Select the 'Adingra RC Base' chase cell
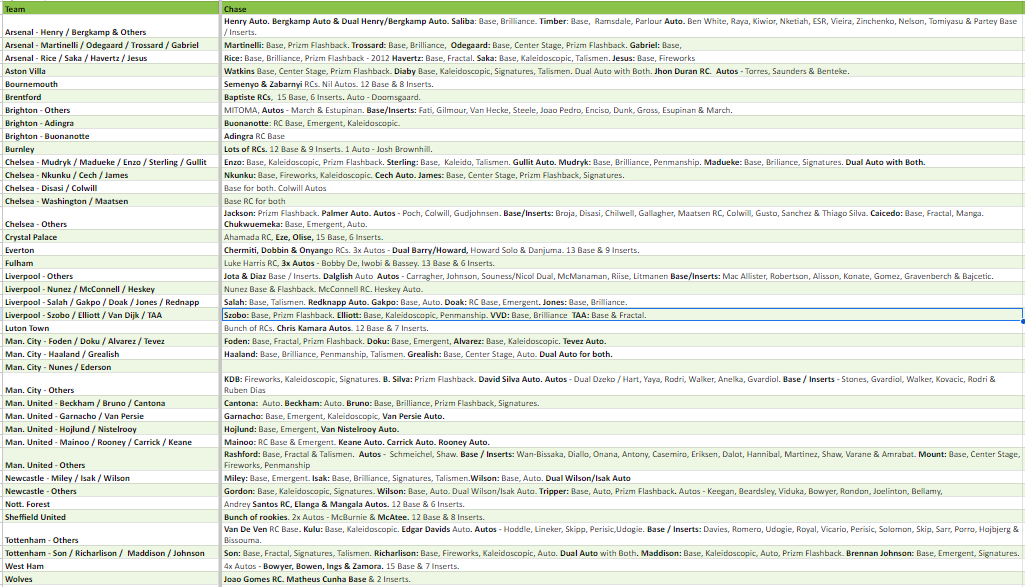 point(620,136)
